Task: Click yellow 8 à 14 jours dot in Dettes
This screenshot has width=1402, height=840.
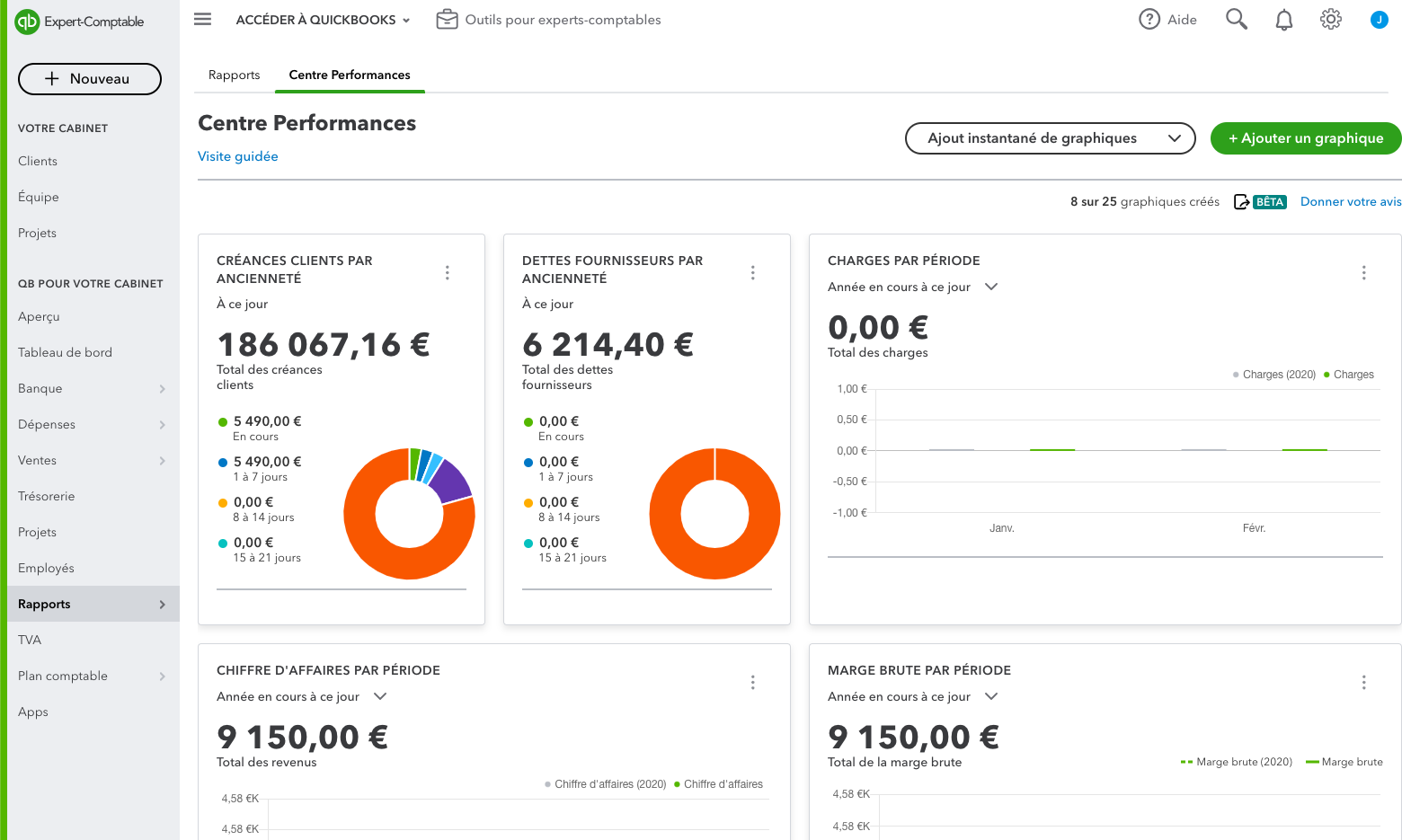Action: (x=528, y=502)
